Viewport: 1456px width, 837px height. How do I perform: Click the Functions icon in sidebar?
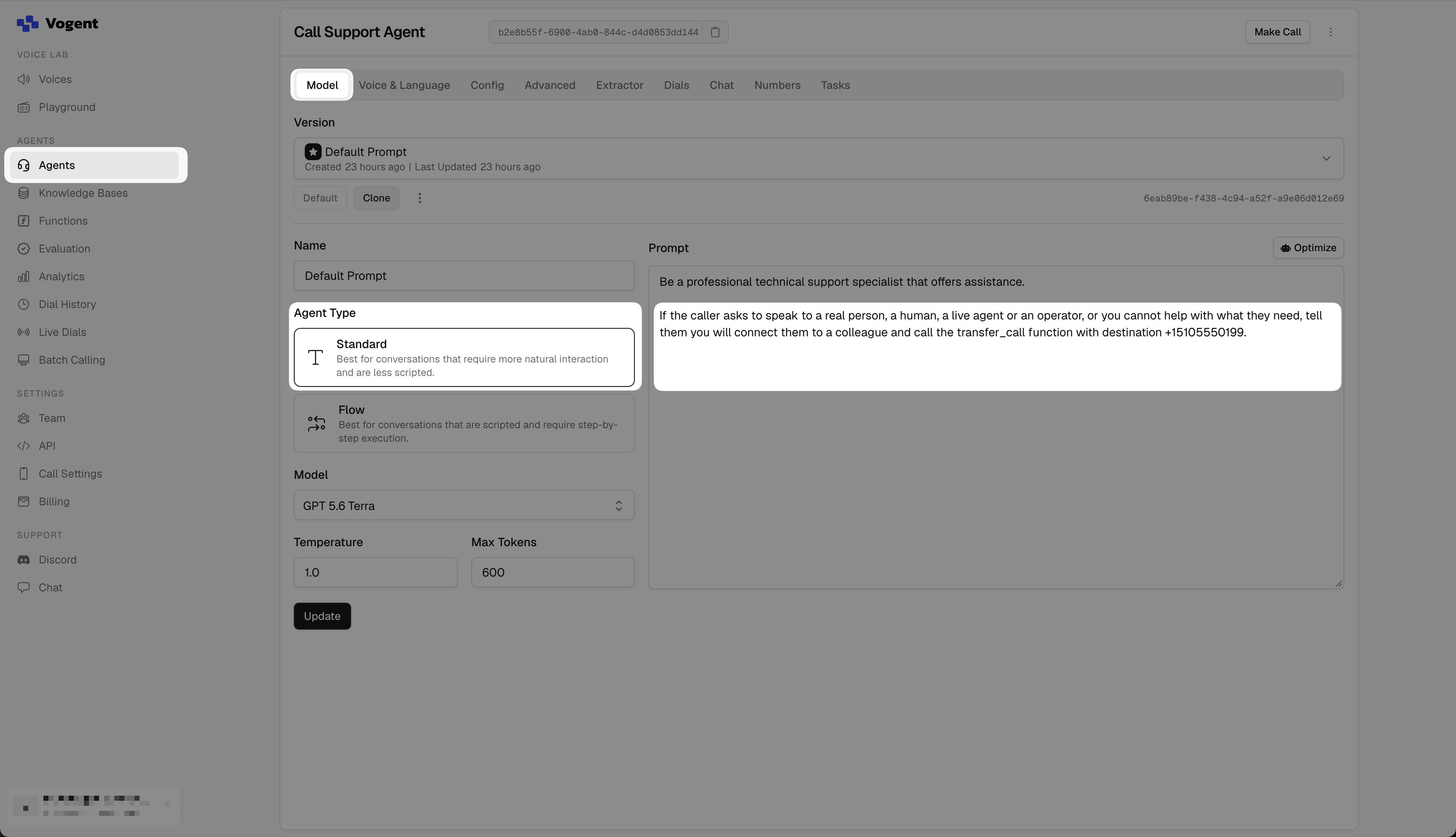(24, 221)
